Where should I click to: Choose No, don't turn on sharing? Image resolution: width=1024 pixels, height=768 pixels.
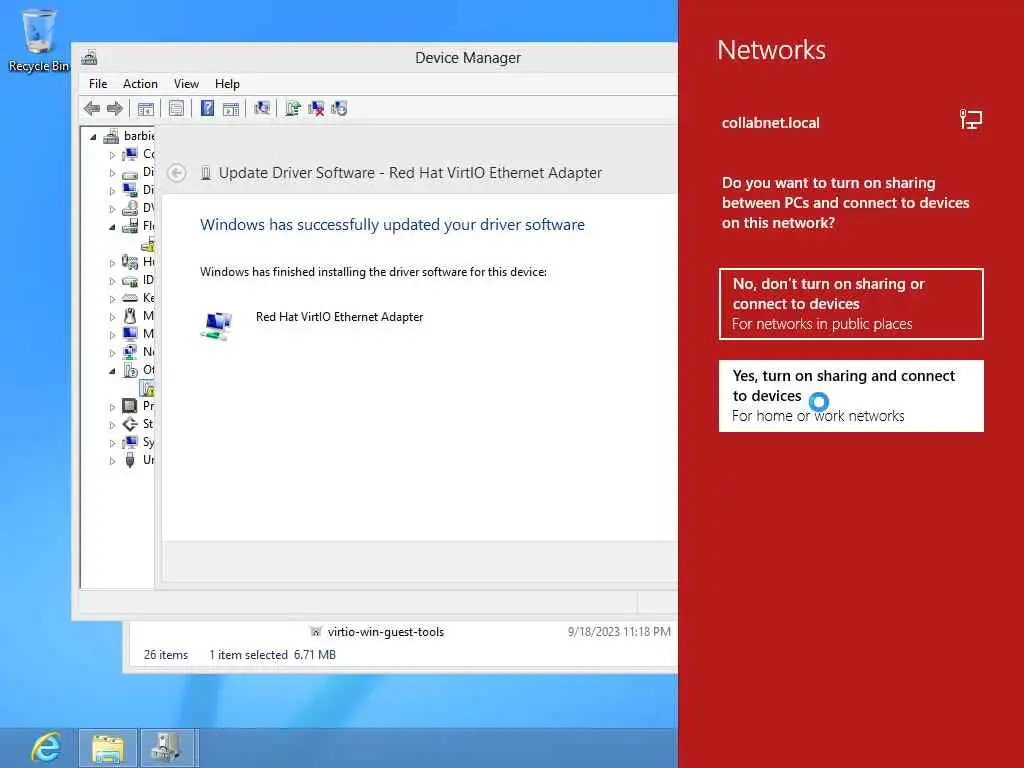click(x=851, y=304)
